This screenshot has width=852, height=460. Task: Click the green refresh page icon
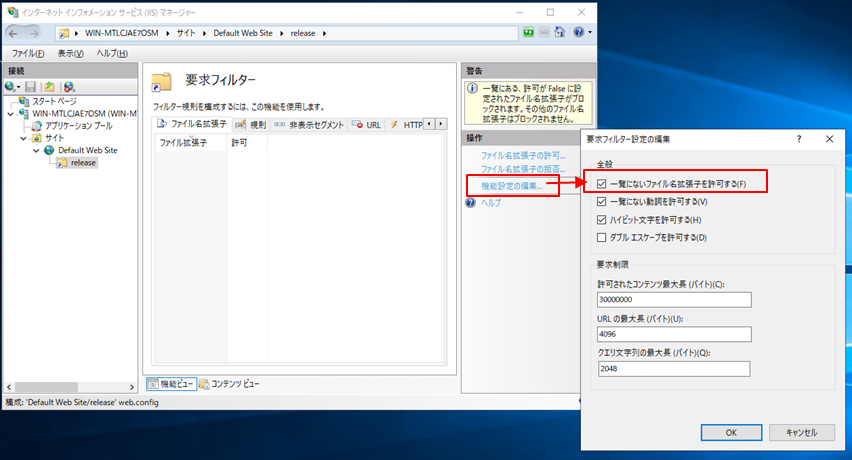528,32
